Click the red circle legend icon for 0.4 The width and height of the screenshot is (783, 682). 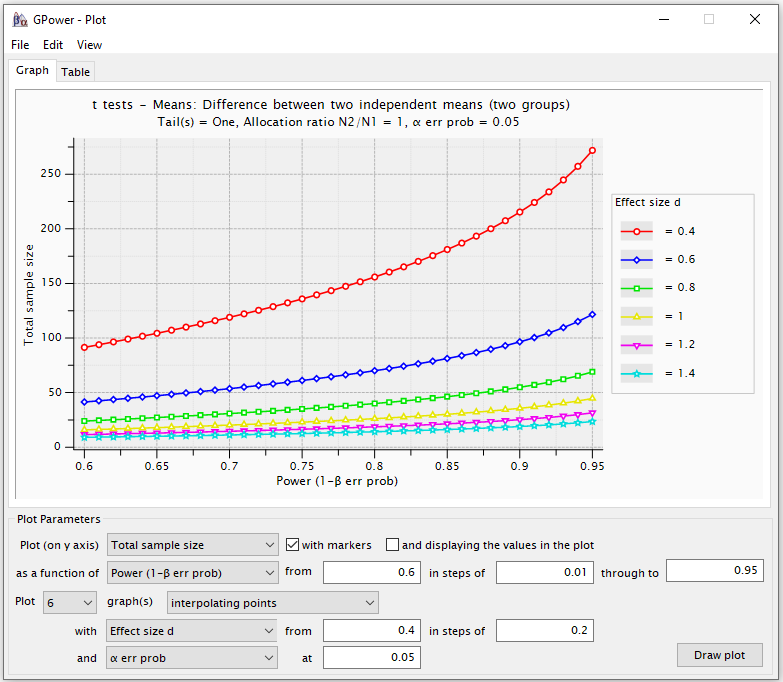pyautogui.click(x=636, y=231)
